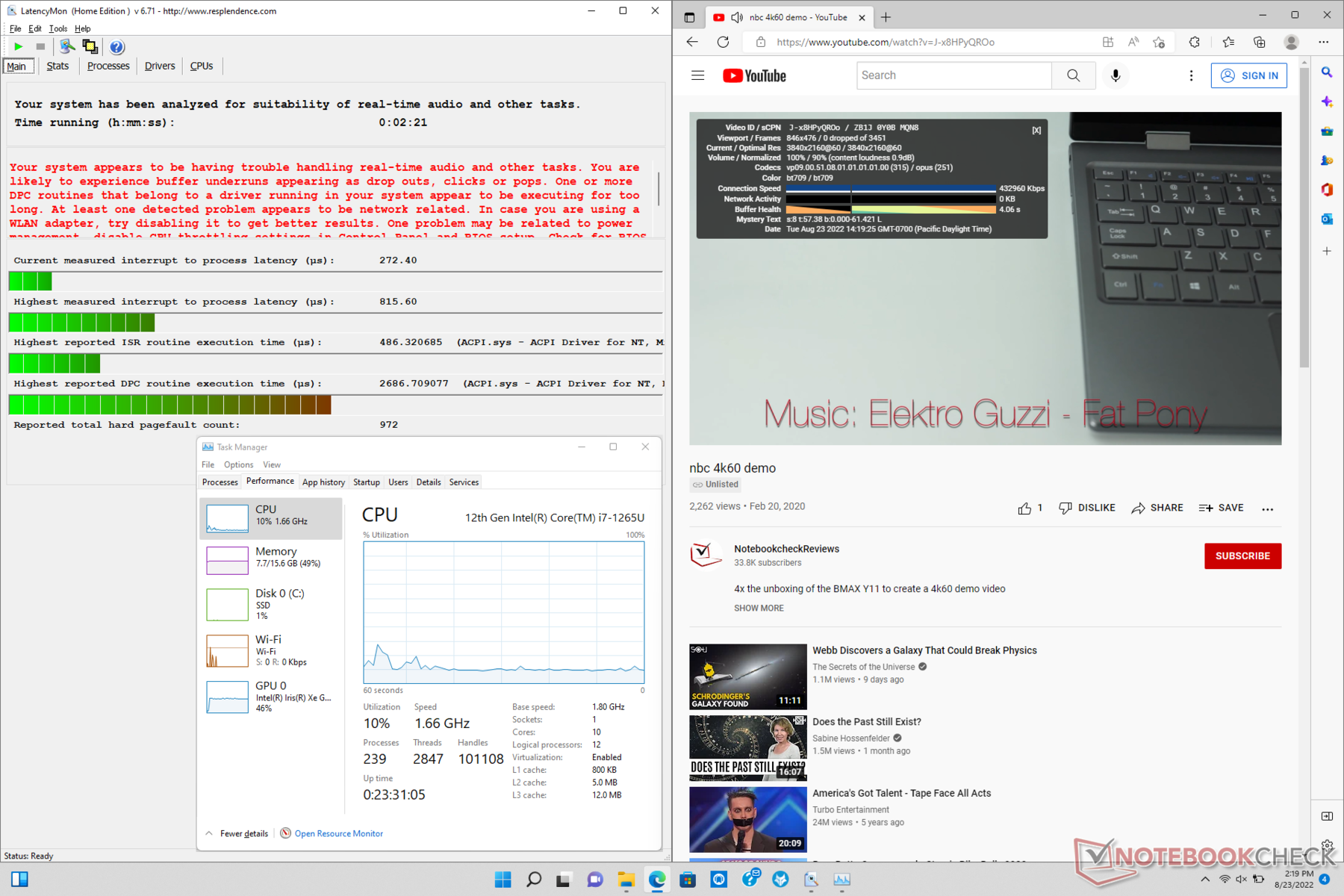Click YouTube search magnifier button
The height and width of the screenshot is (896, 1344).
[1073, 75]
